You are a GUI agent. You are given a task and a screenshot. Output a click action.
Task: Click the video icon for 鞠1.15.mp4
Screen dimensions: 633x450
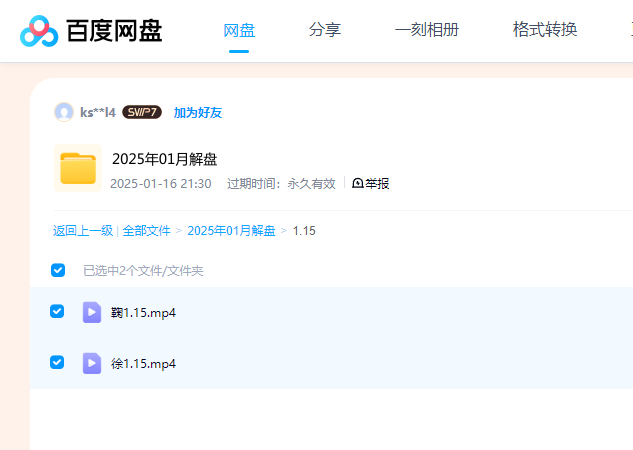[92, 312]
